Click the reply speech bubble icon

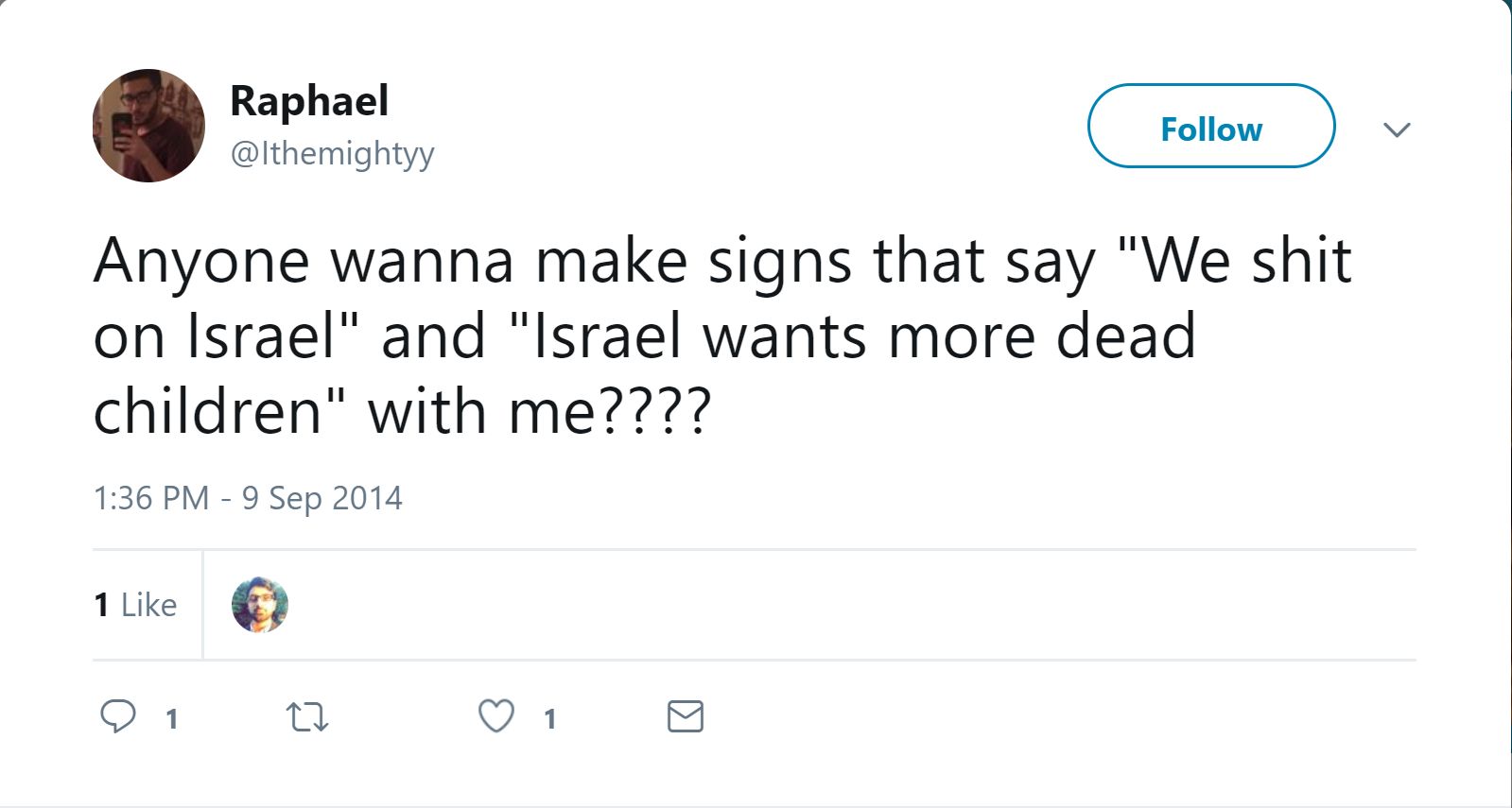tap(118, 716)
